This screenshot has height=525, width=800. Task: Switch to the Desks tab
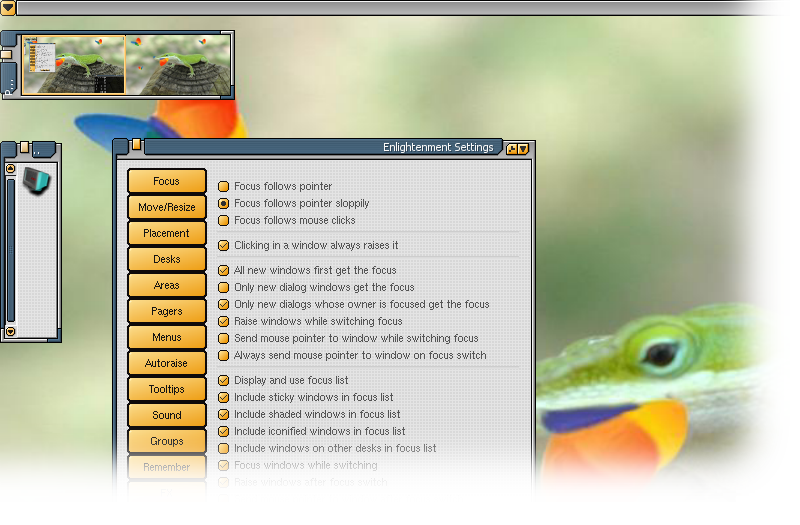[167, 259]
